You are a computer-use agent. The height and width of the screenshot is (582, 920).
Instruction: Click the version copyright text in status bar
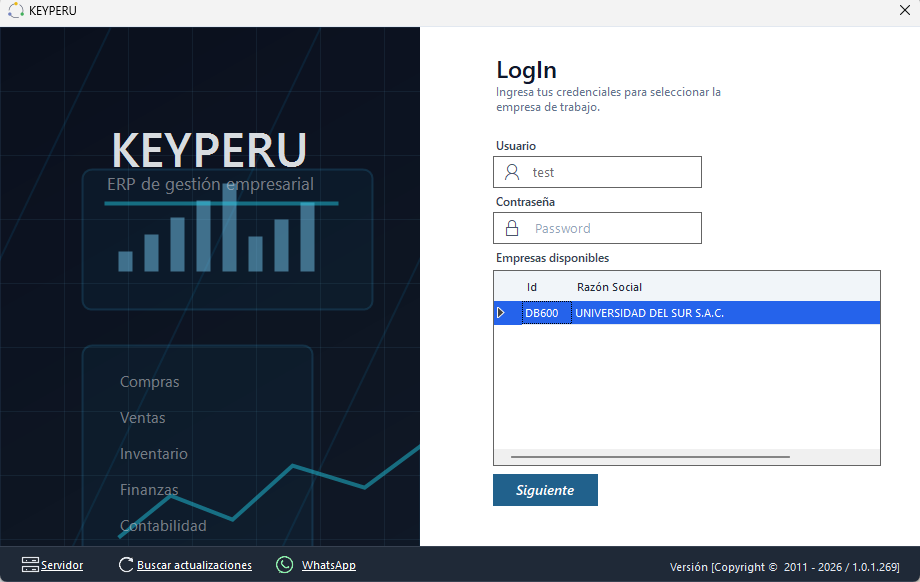[784, 567]
